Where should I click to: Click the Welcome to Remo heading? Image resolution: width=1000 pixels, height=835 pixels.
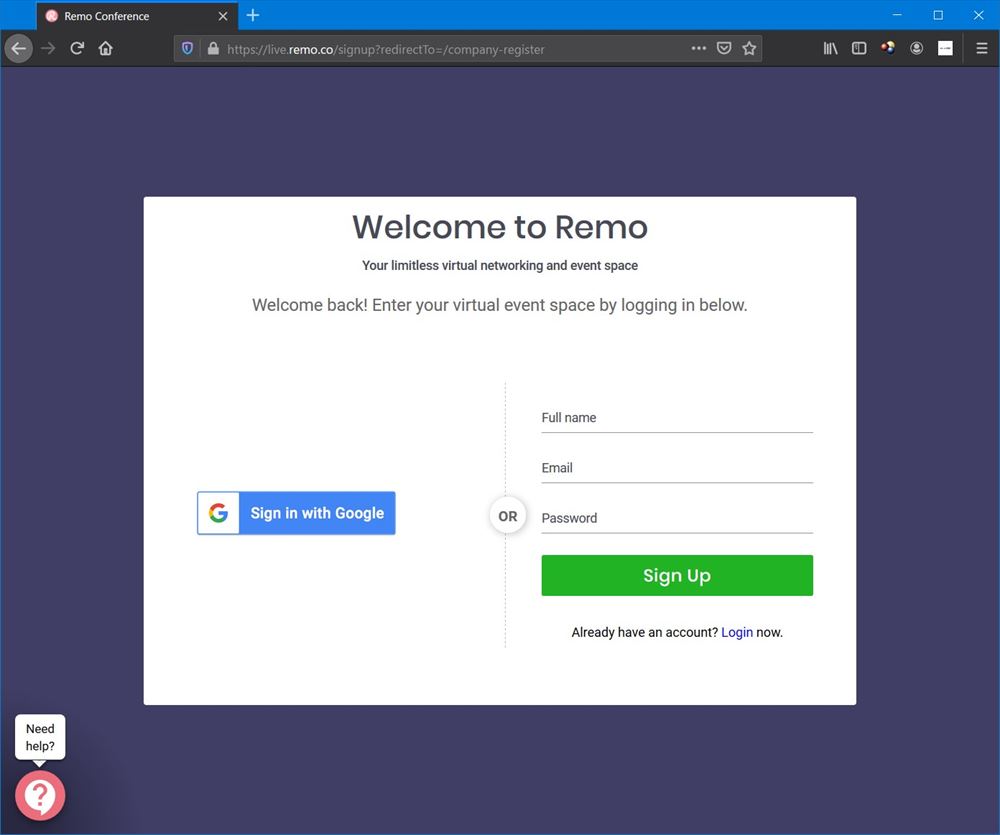coord(500,227)
